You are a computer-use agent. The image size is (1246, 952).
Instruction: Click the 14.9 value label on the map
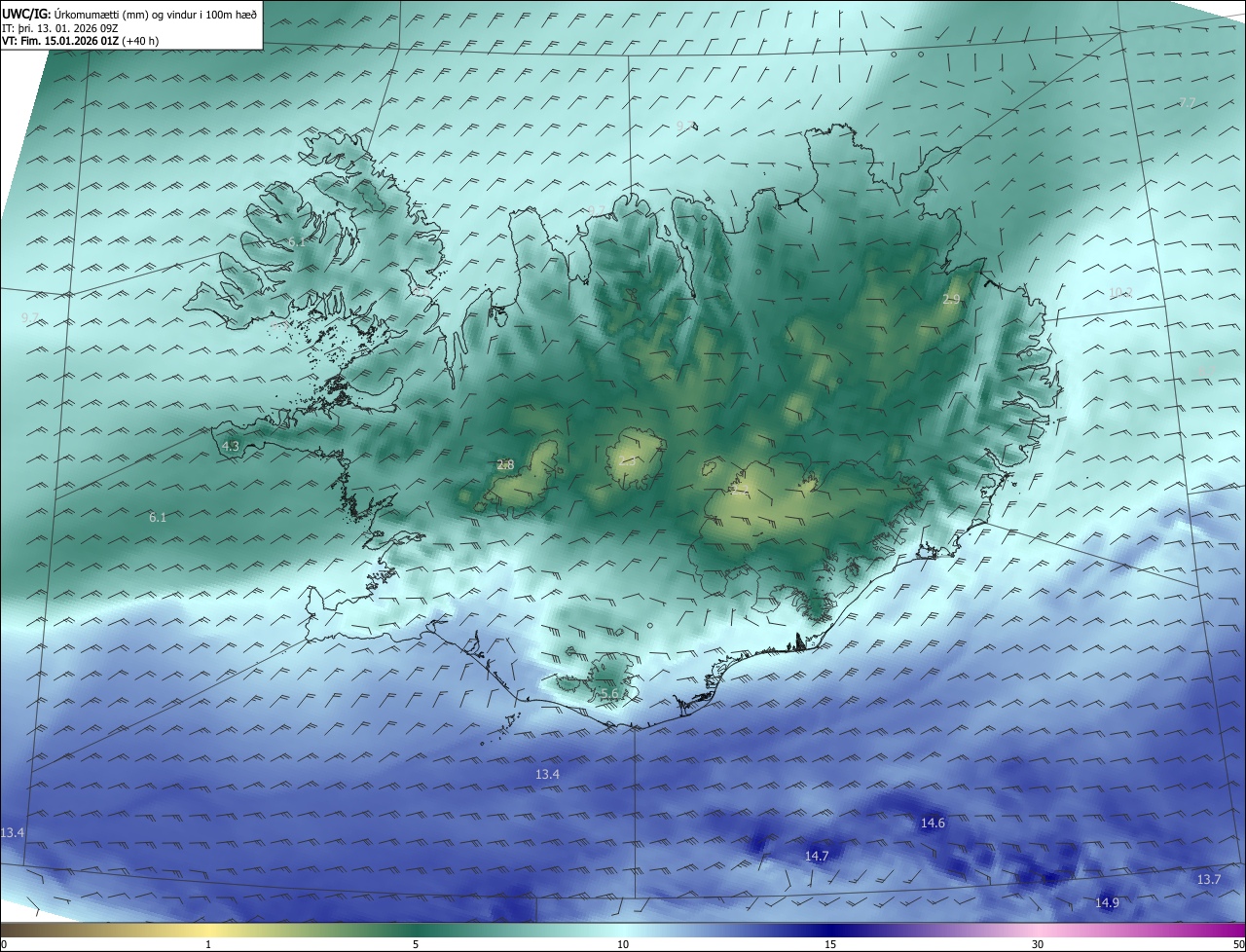coord(1107,902)
